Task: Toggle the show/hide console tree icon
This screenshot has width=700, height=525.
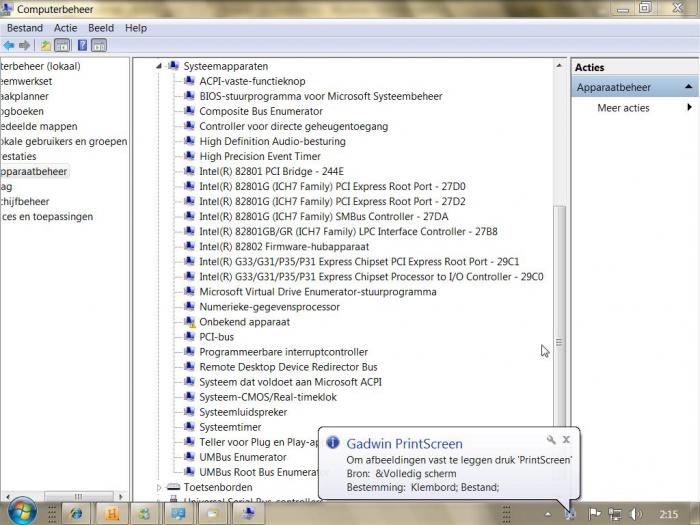Action: coord(62,45)
